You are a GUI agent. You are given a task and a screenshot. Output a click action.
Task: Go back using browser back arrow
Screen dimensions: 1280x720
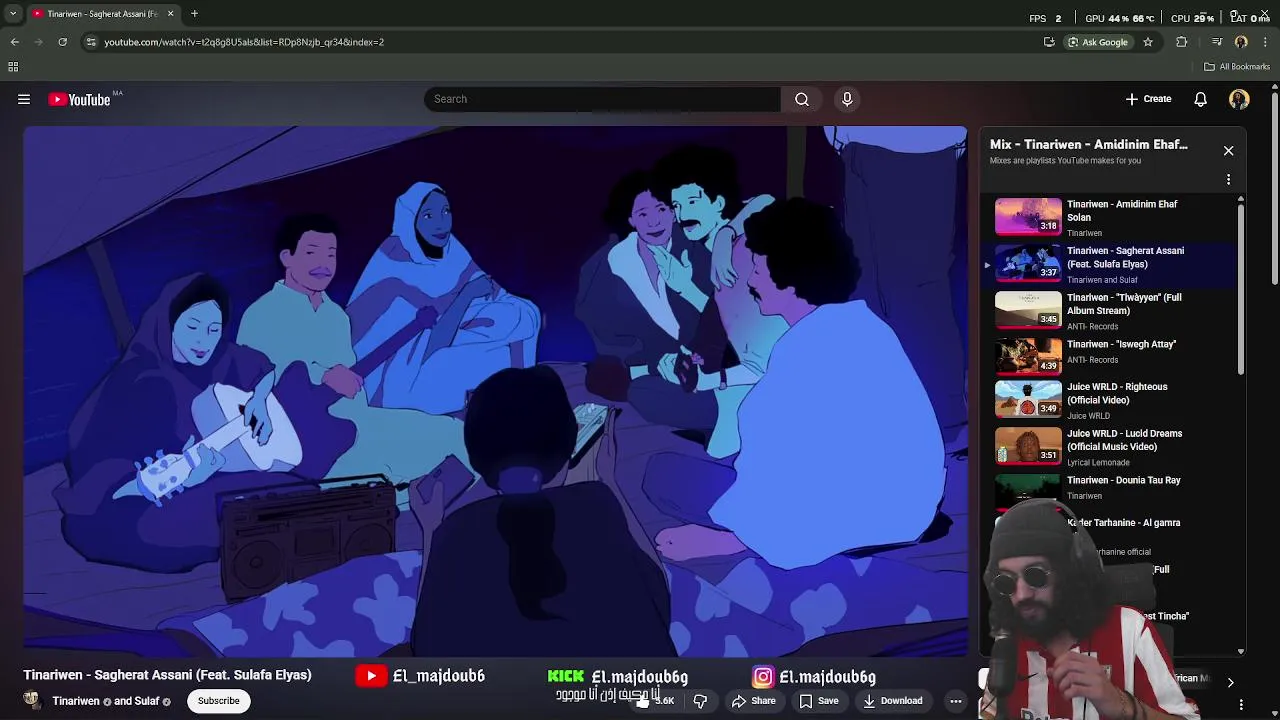[x=15, y=42]
